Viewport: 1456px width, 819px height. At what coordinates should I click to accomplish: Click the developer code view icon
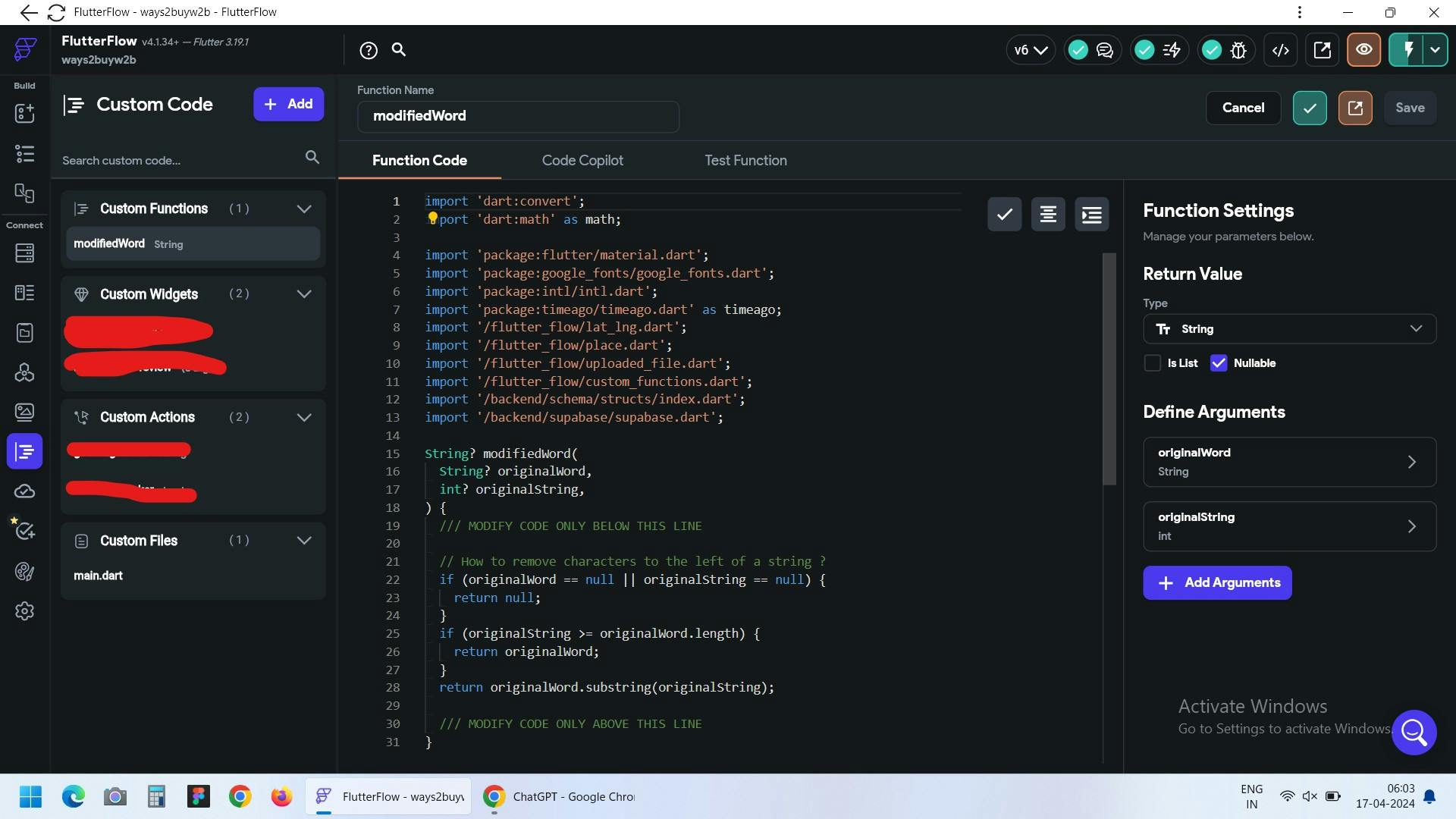tap(1281, 50)
